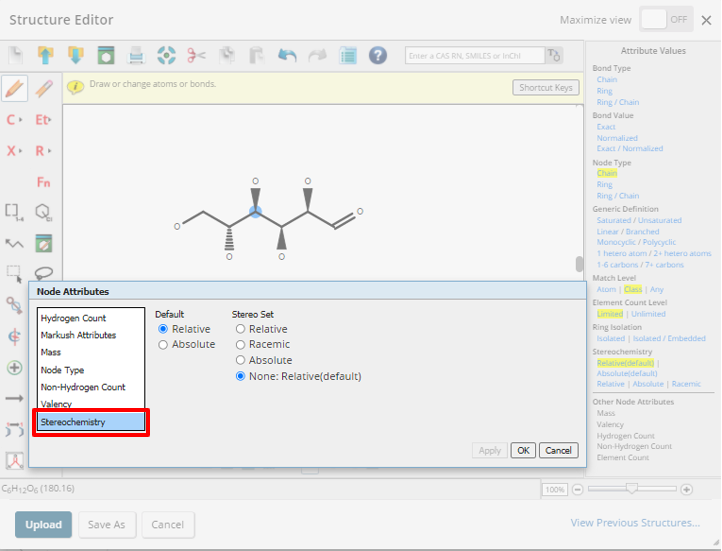Viewport: 722px width, 551px height.
Task: Open the top toolbar template icon
Action: point(106,56)
